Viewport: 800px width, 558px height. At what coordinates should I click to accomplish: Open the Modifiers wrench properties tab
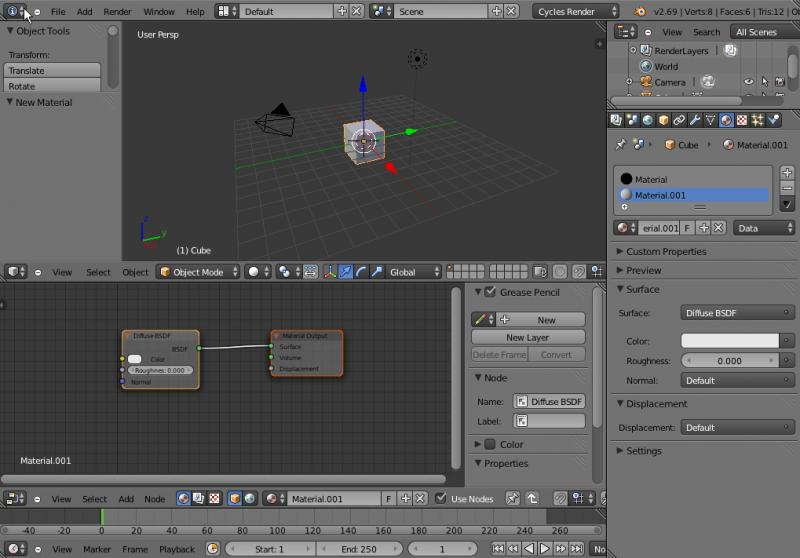(694, 120)
